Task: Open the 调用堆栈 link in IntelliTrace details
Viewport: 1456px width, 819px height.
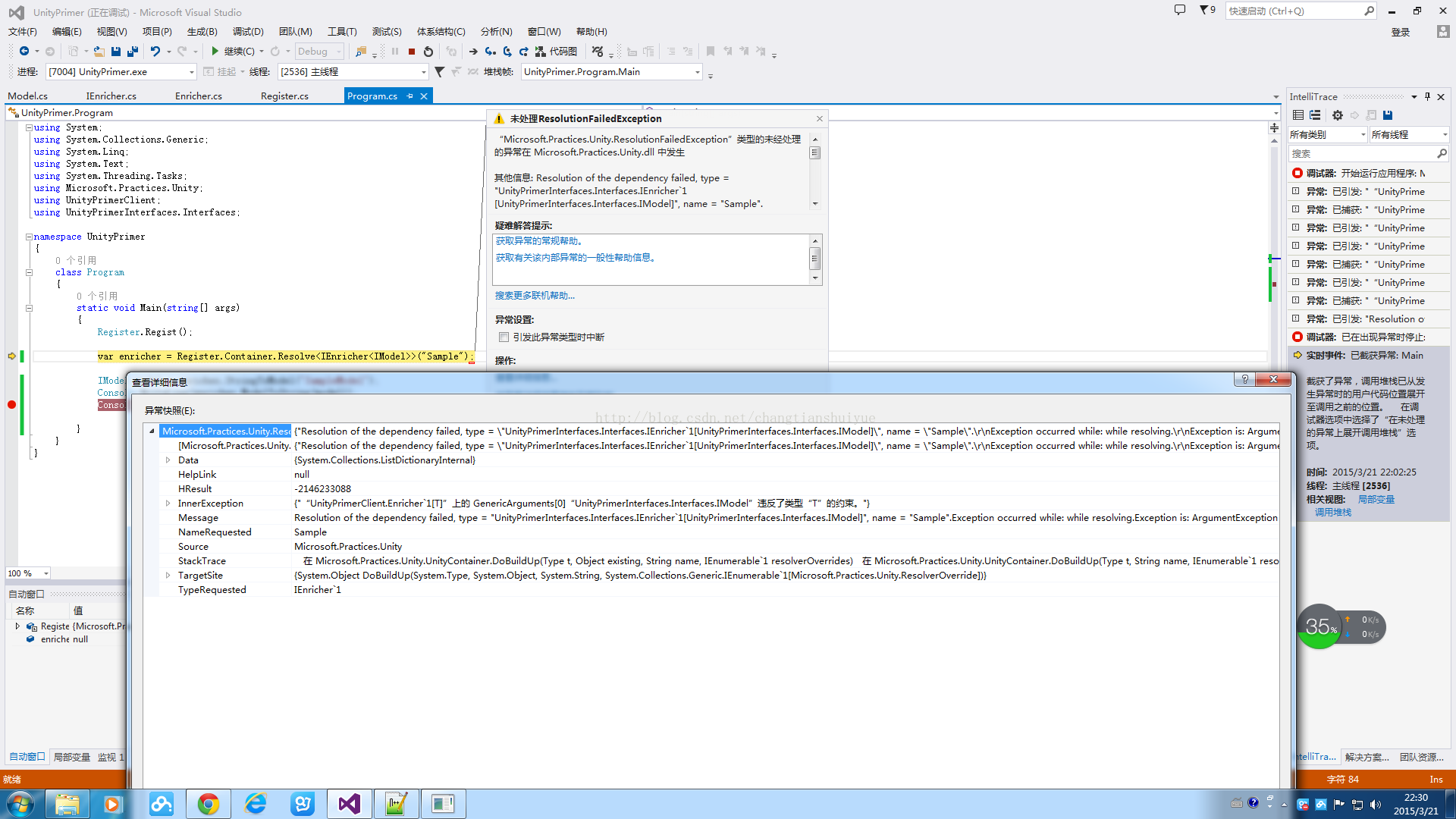Action: pos(1332,512)
